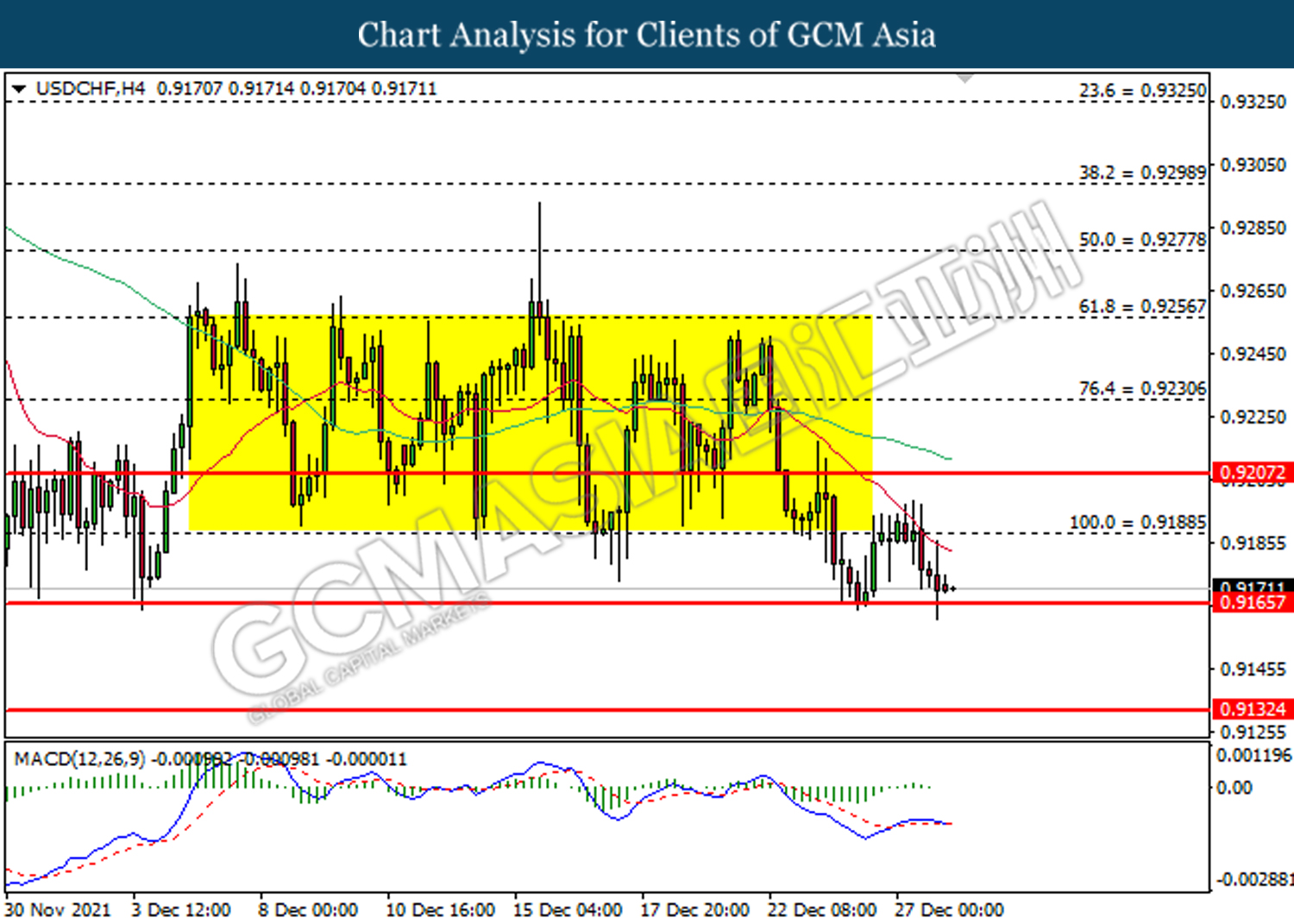Image resolution: width=1294 pixels, height=924 pixels.
Task: Click the 0.92072 red price tag
Action: (1253, 473)
